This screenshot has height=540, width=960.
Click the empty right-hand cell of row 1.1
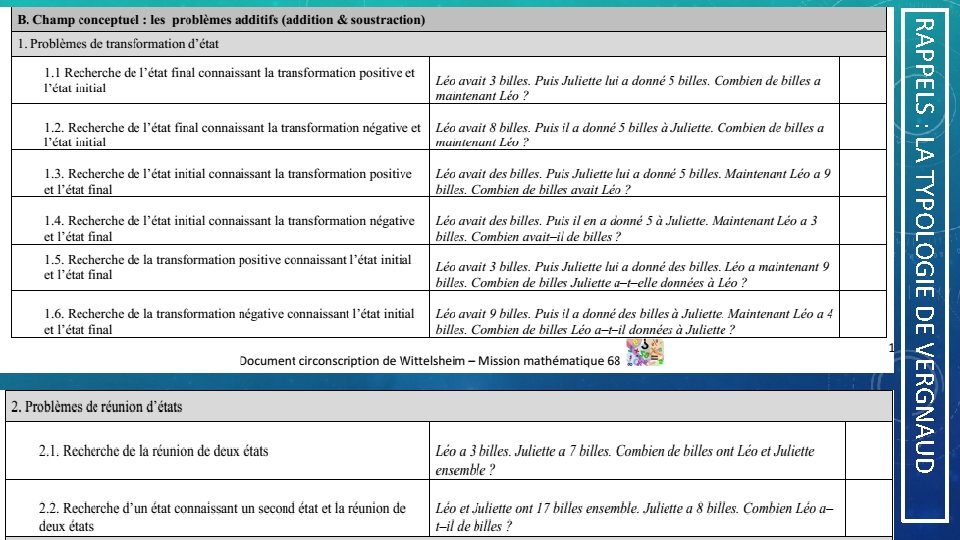click(863, 80)
